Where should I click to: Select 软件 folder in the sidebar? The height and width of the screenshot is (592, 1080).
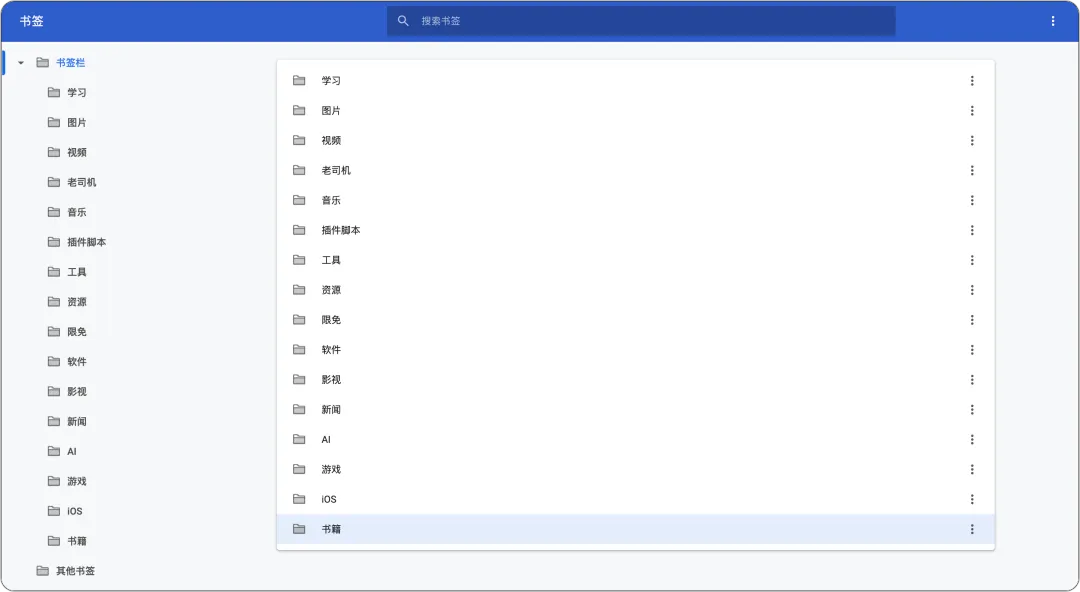click(x=76, y=362)
